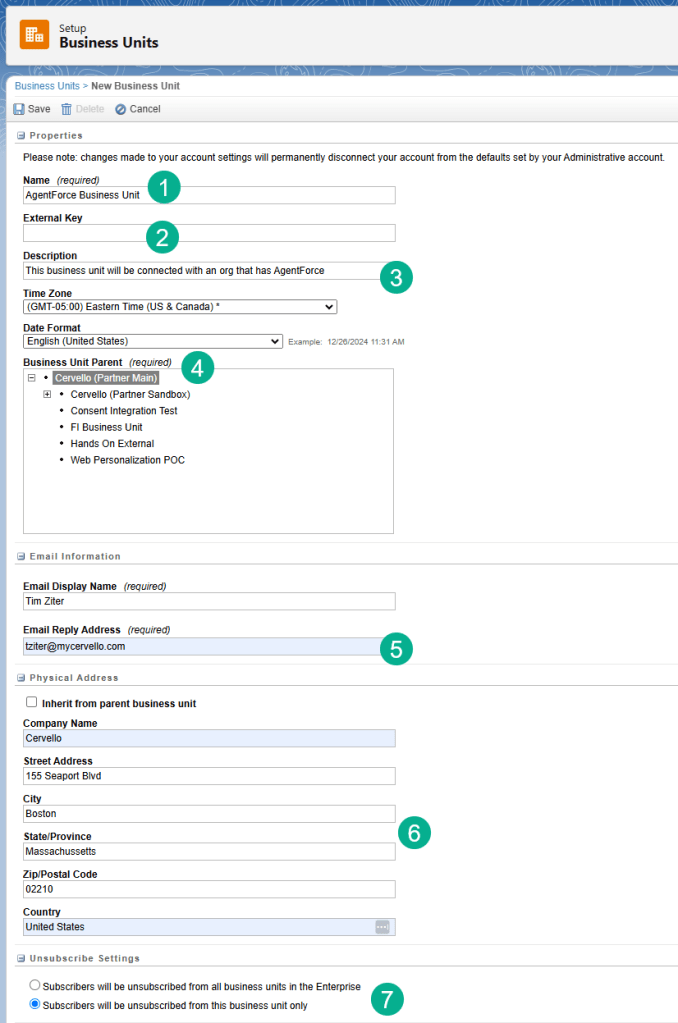This screenshot has width=678, height=1023.
Task: Click the Save disk icon
Action: pos(19,109)
